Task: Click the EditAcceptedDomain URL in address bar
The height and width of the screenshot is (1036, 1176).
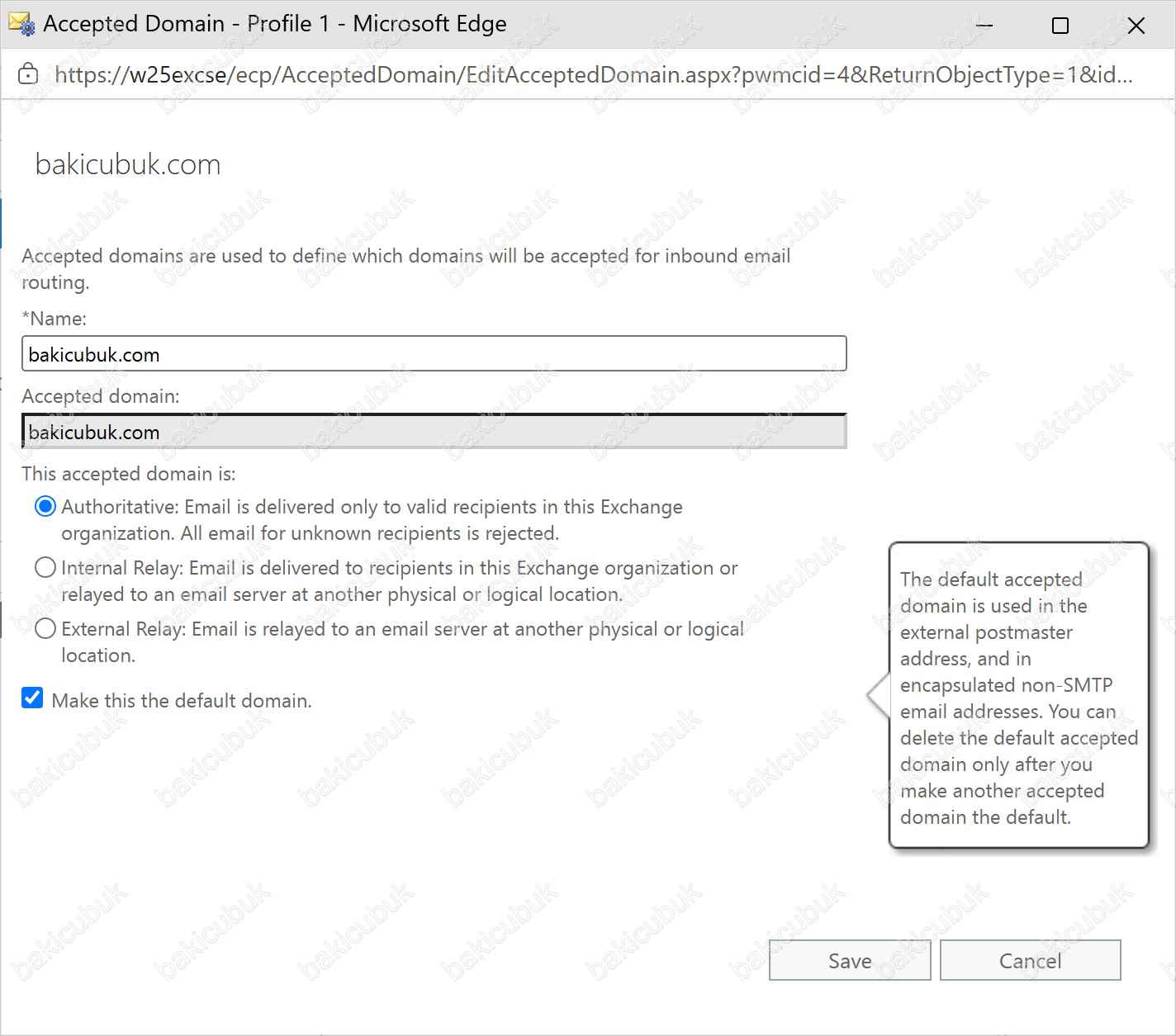Action: coord(593,74)
